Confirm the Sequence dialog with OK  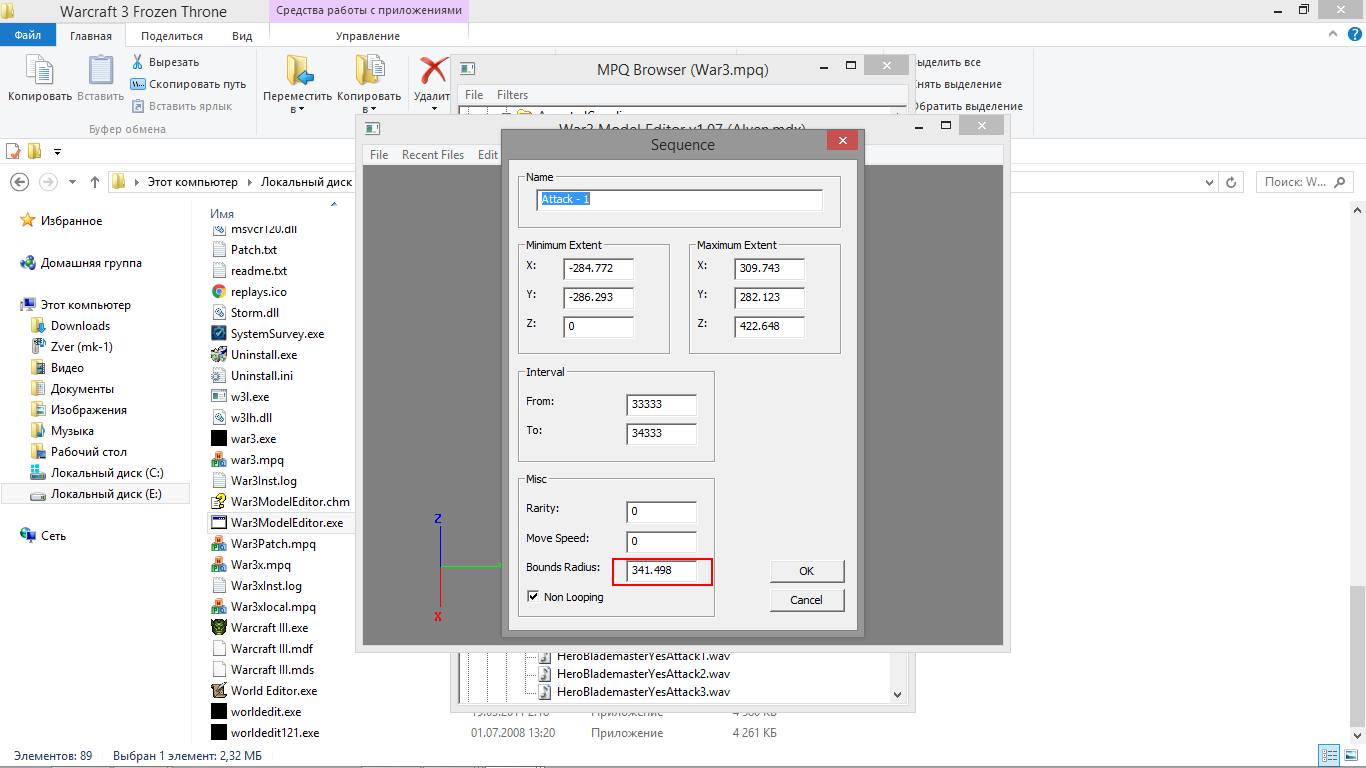pyautogui.click(x=807, y=571)
